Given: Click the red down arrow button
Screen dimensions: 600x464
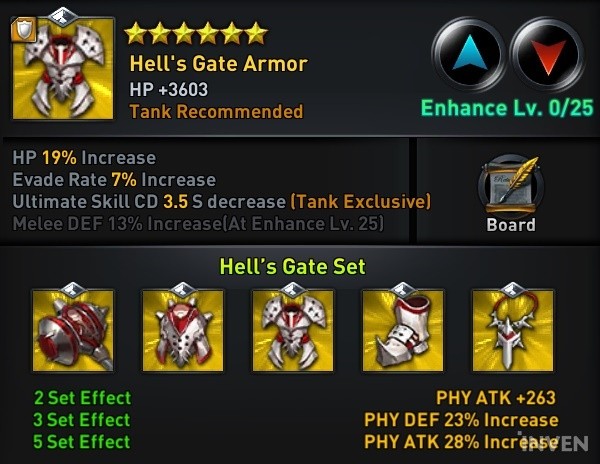Looking at the screenshot, I should click(549, 55).
